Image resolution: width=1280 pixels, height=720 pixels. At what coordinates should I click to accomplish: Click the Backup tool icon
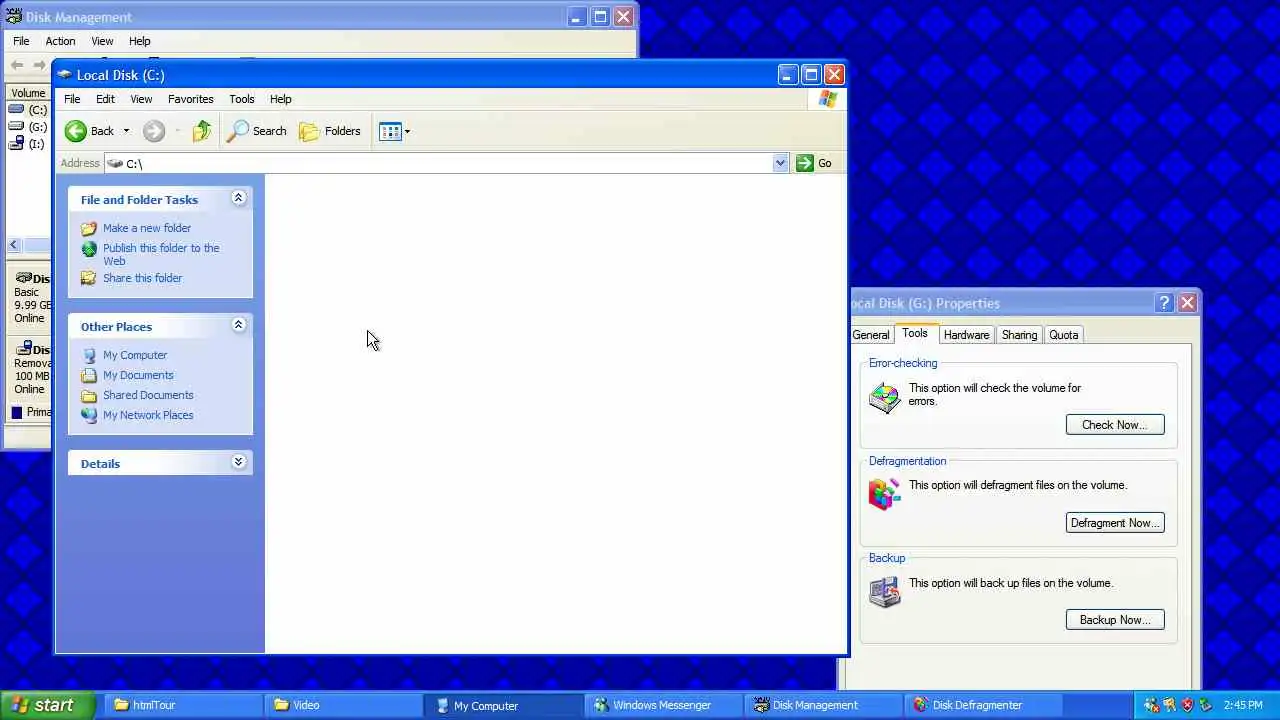pyautogui.click(x=885, y=592)
